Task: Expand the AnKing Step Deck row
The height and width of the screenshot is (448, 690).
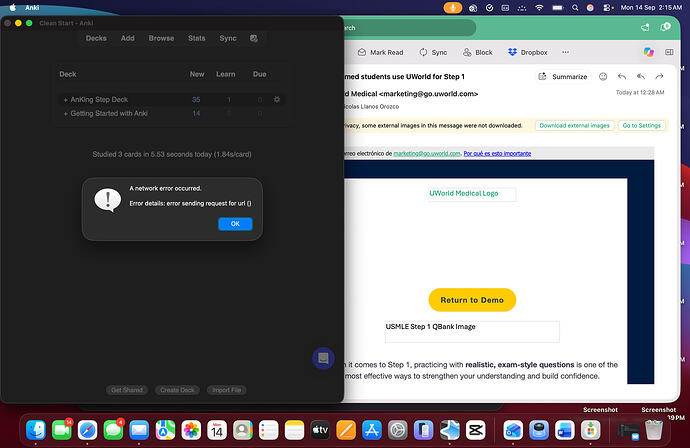Action: 66,100
